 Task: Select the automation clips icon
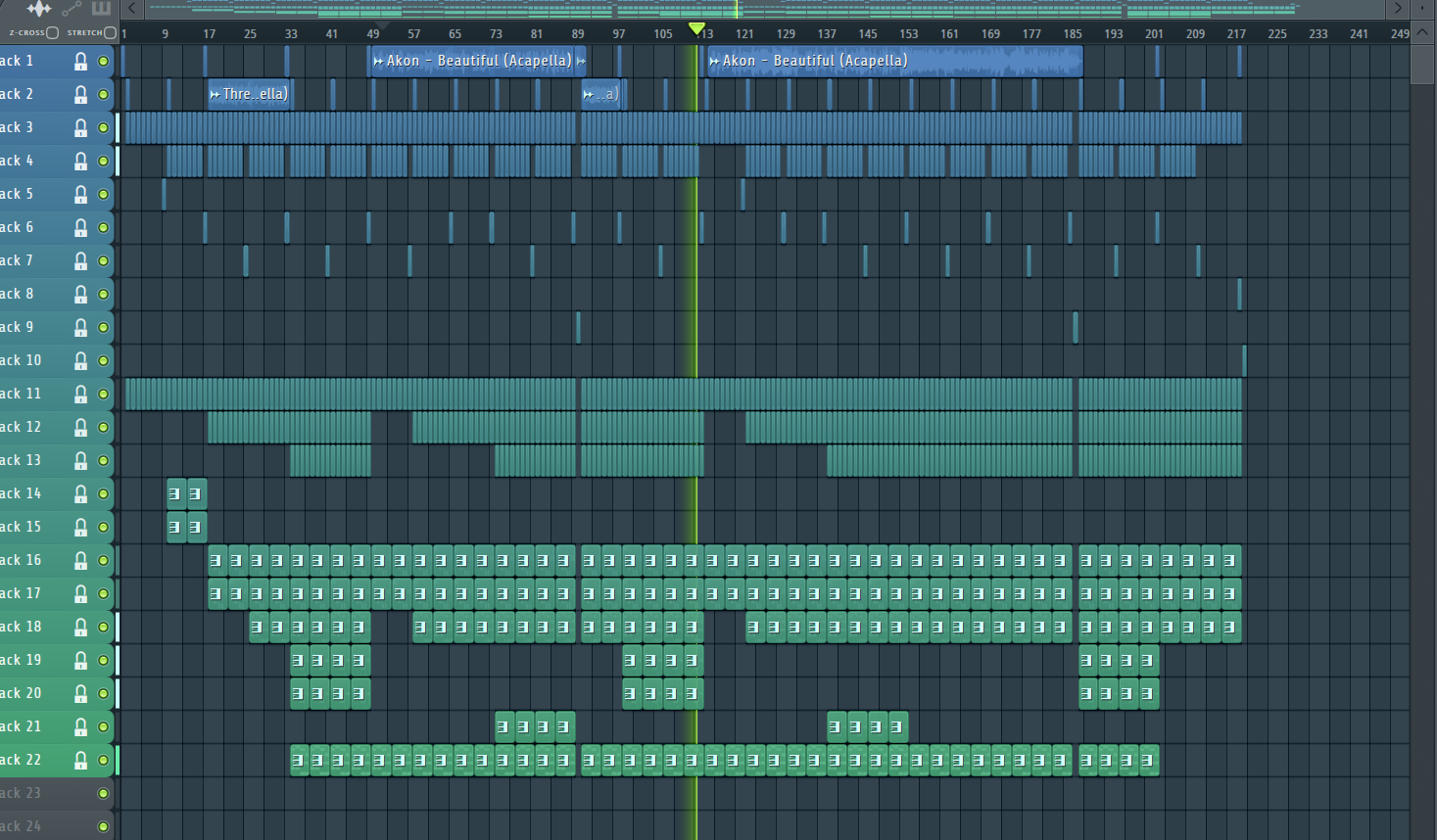point(72,9)
